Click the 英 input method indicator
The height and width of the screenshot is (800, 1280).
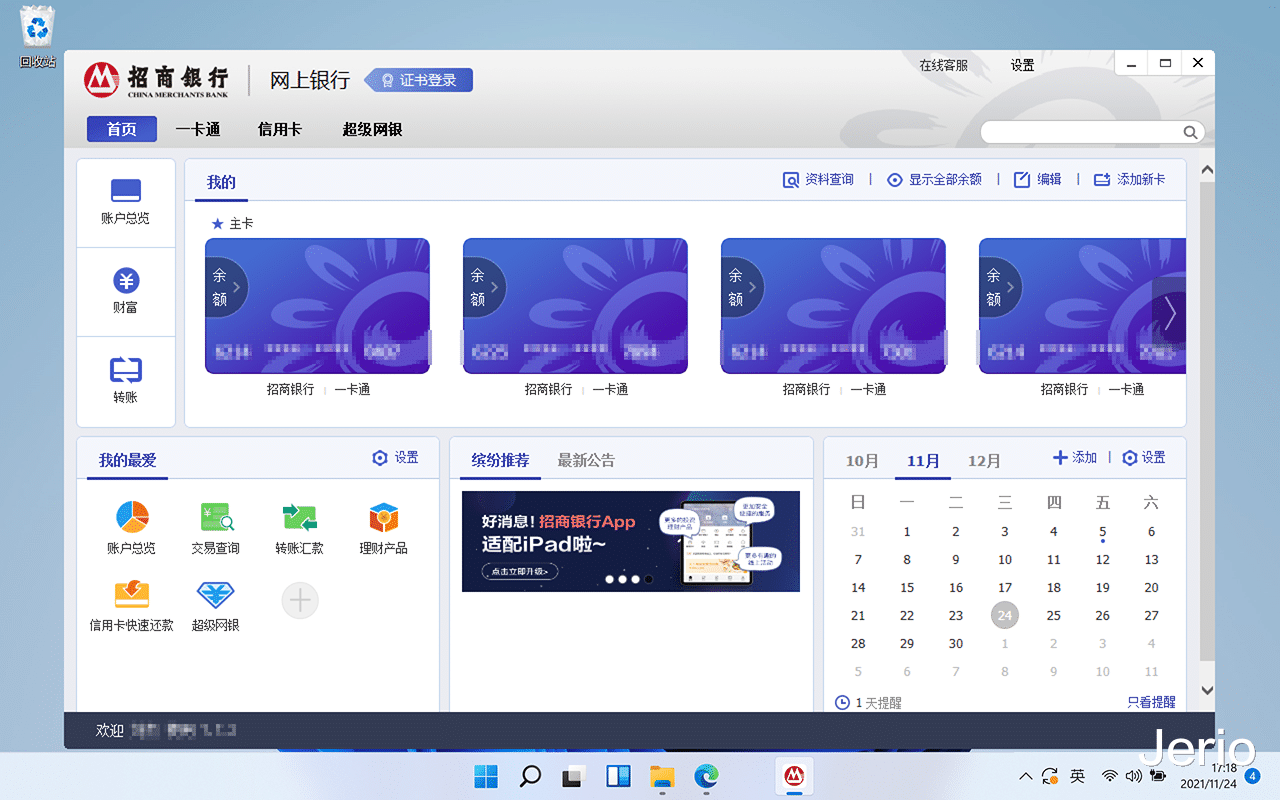pyautogui.click(x=1077, y=776)
